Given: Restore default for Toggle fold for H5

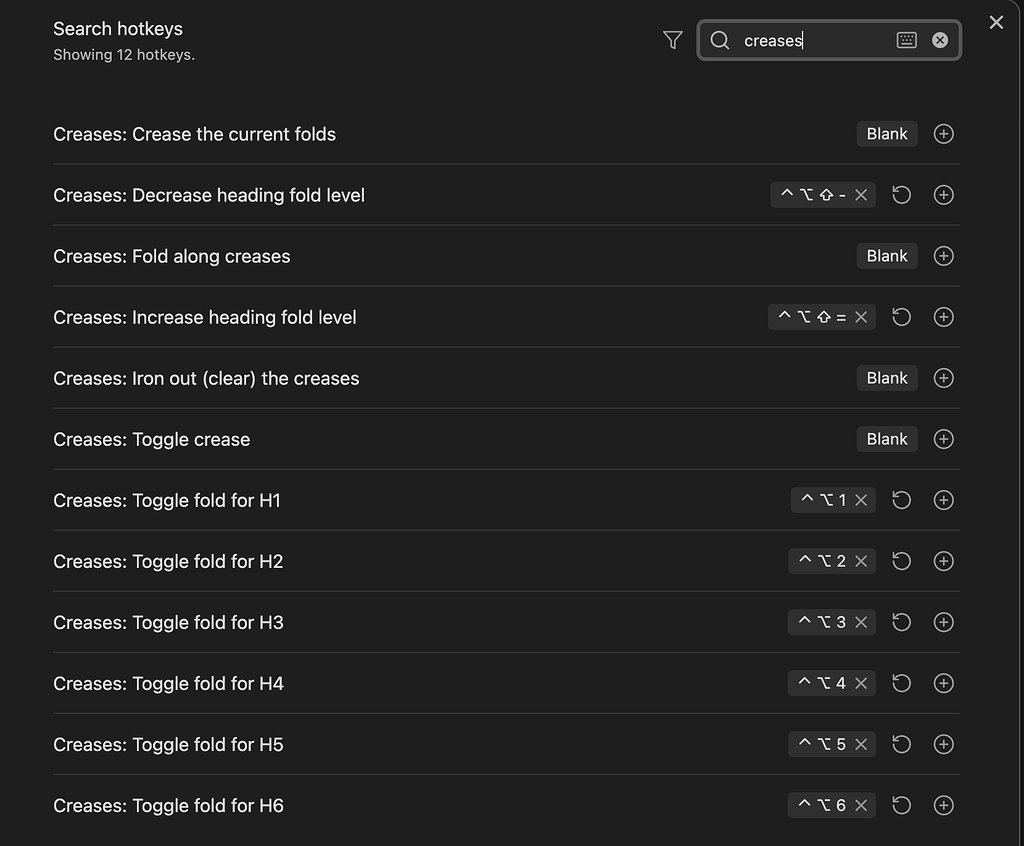Looking at the screenshot, I should coord(901,744).
